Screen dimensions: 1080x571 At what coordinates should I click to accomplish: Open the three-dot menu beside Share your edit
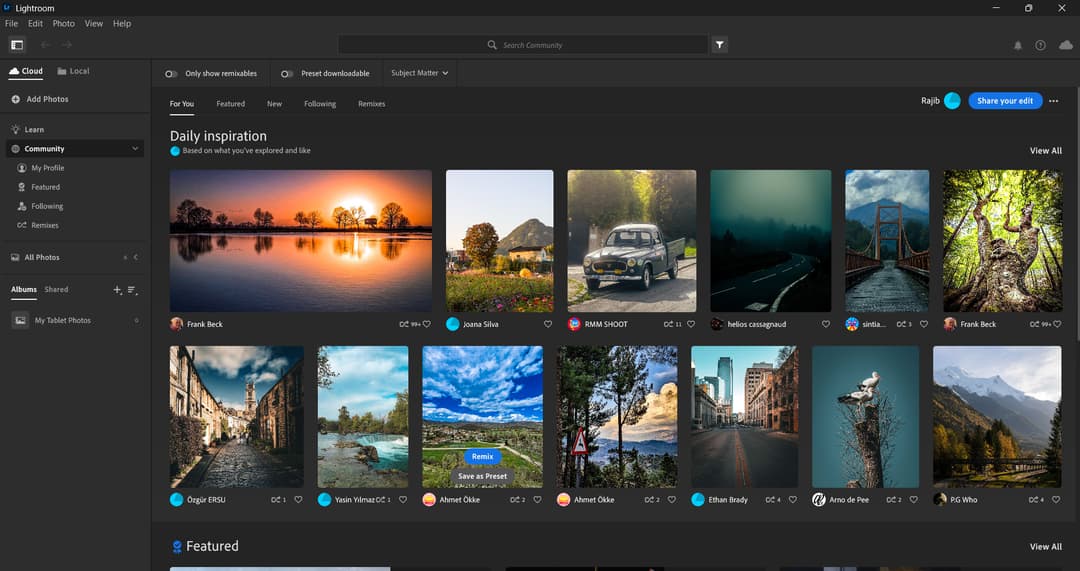click(x=1053, y=101)
